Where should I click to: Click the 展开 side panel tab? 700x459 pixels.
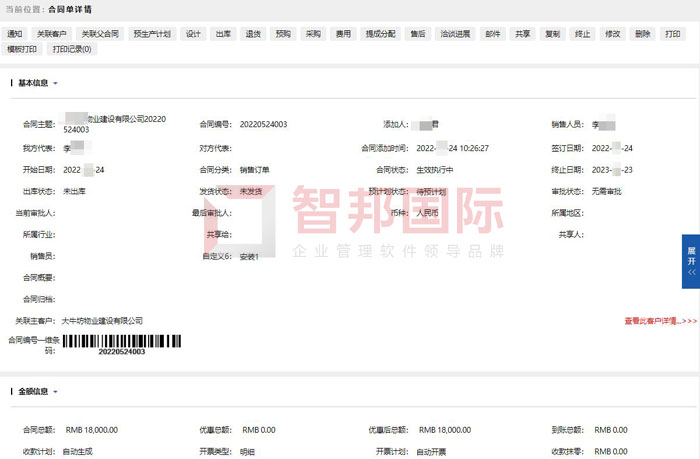(690, 262)
